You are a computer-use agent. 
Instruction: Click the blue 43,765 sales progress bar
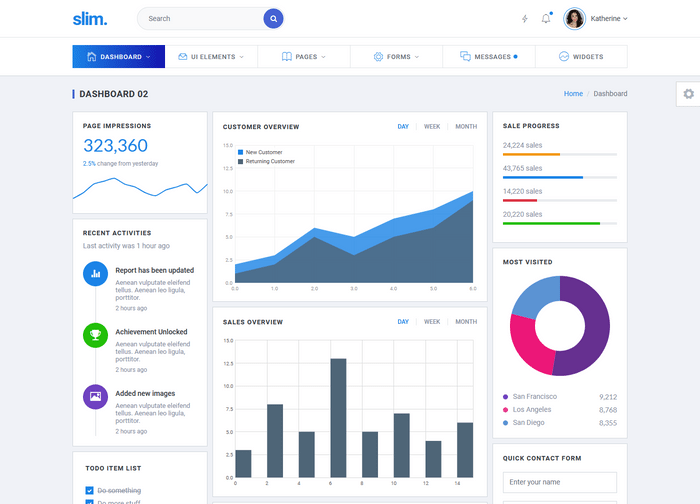pos(543,178)
